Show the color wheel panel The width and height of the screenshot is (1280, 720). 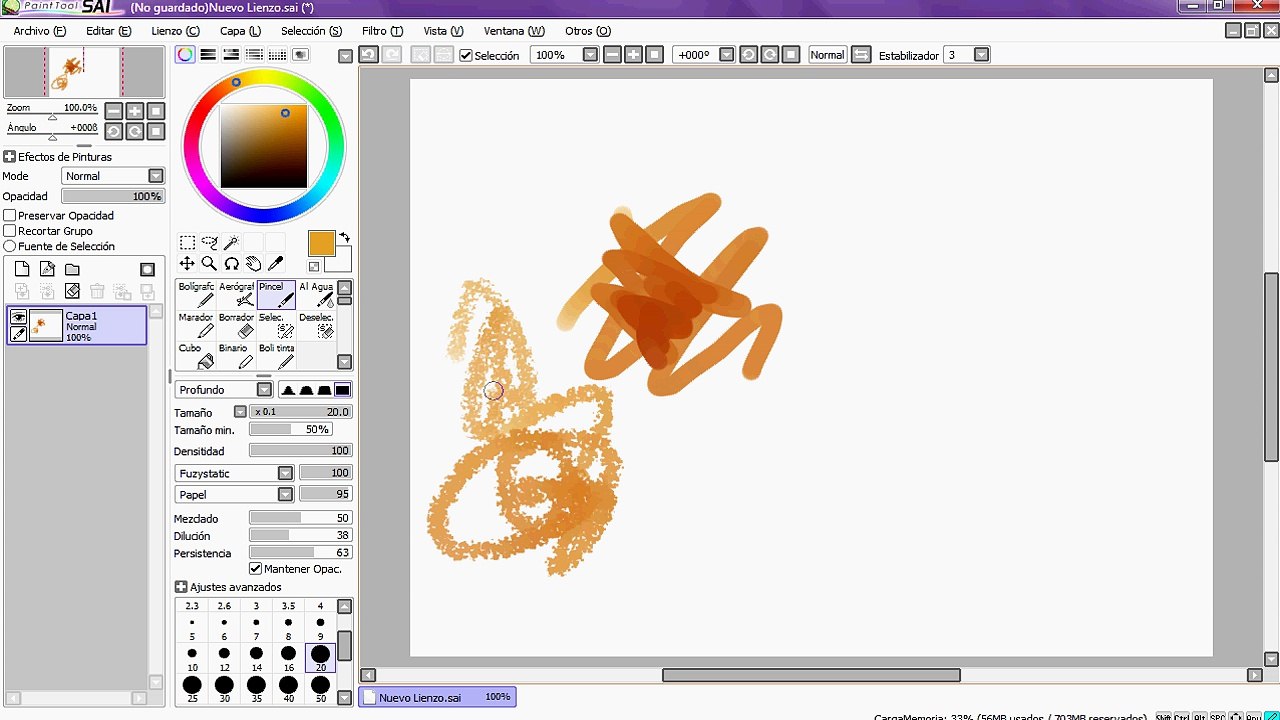pyautogui.click(x=185, y=55)
